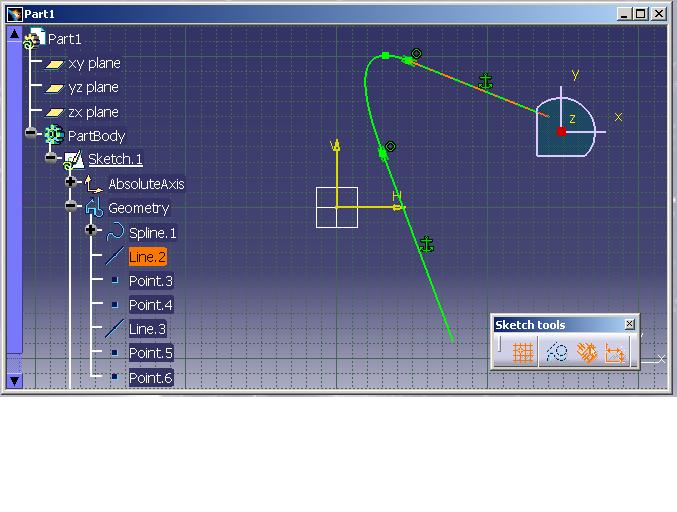677x512 pixels.
Task: Click the AbsoluteAxis icon
Action: coord(93,184)
